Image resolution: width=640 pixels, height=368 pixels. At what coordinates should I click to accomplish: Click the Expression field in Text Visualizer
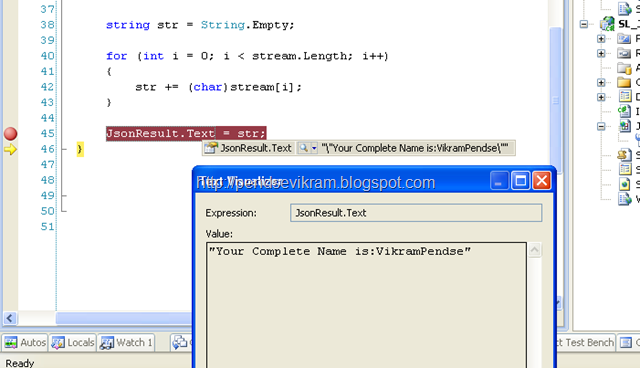tap(416, 213)
